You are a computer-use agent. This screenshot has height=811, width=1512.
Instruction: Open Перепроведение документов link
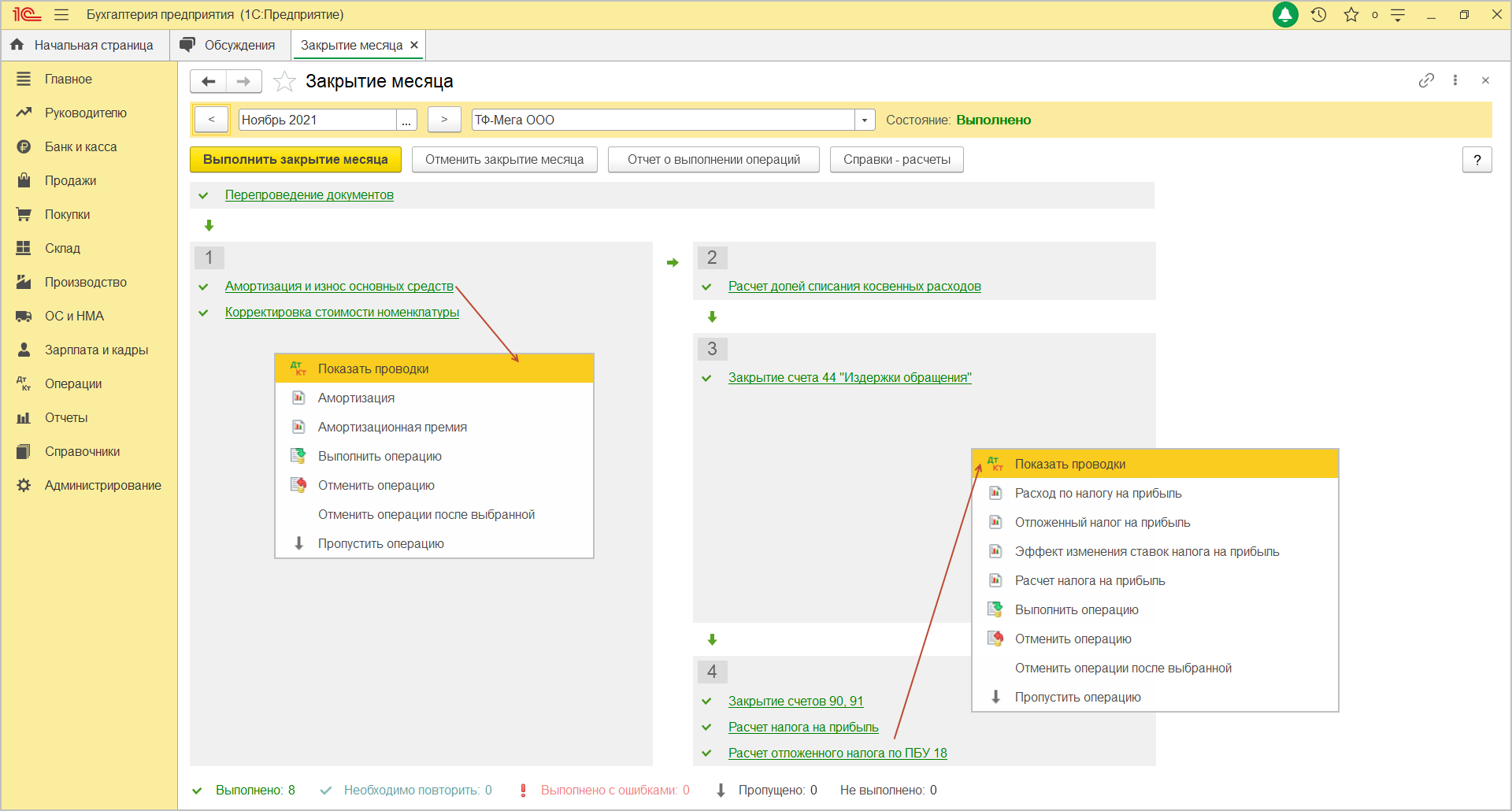(x=309, y=194)
